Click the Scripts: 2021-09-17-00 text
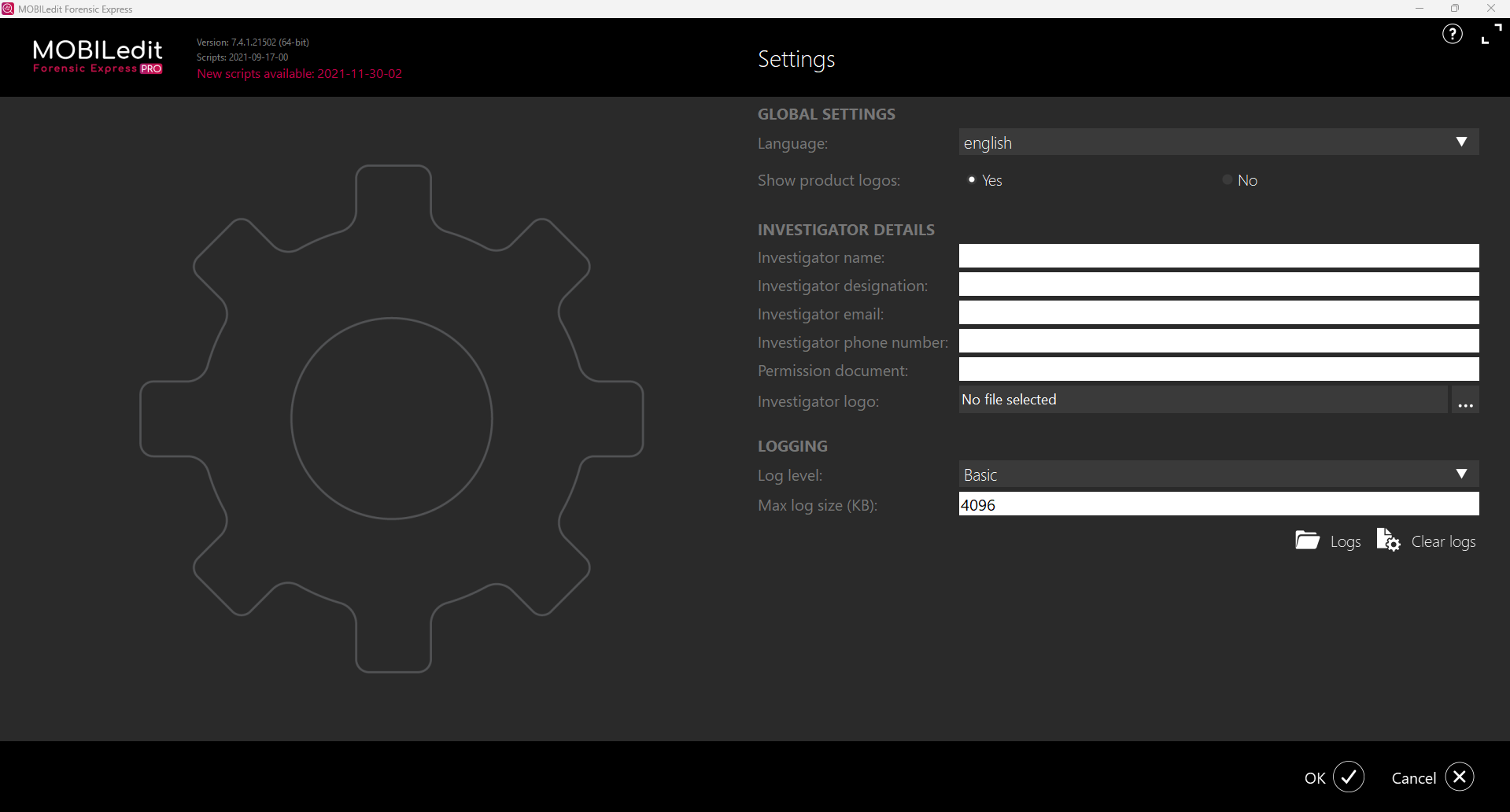This screenshot has width=1510, height=812. click(242, 57)
